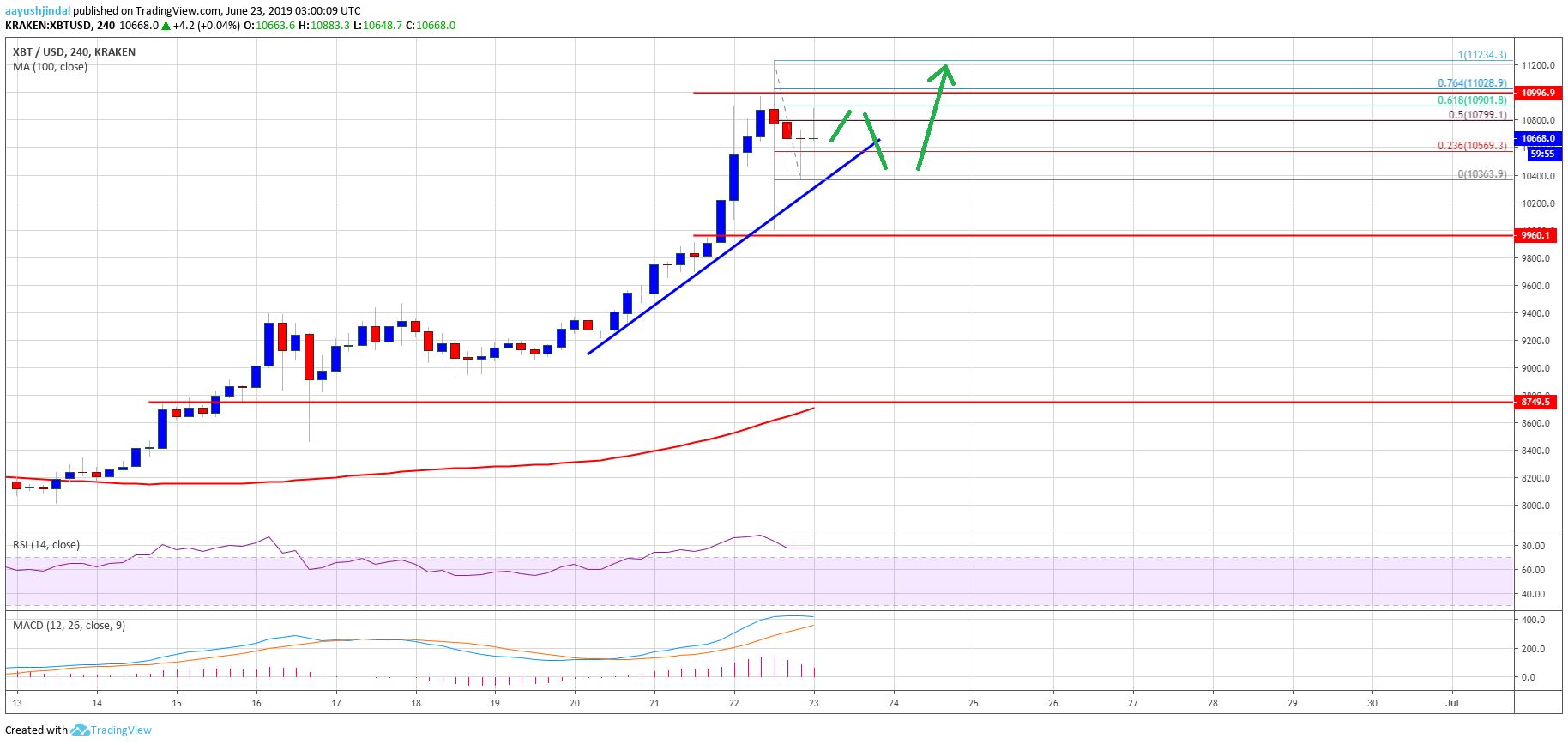
Task: Select the XBT / USD, 240, KRAKEN title
Action: point(74,51)
